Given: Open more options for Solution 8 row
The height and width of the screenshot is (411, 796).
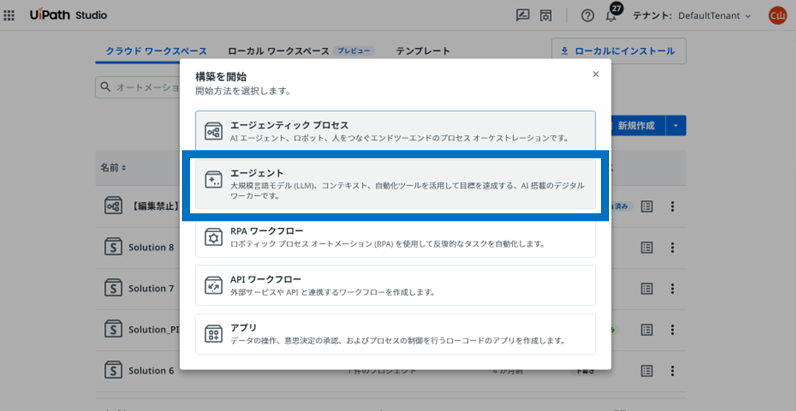Looking at the screenshot, I should (x=673, y=247).
